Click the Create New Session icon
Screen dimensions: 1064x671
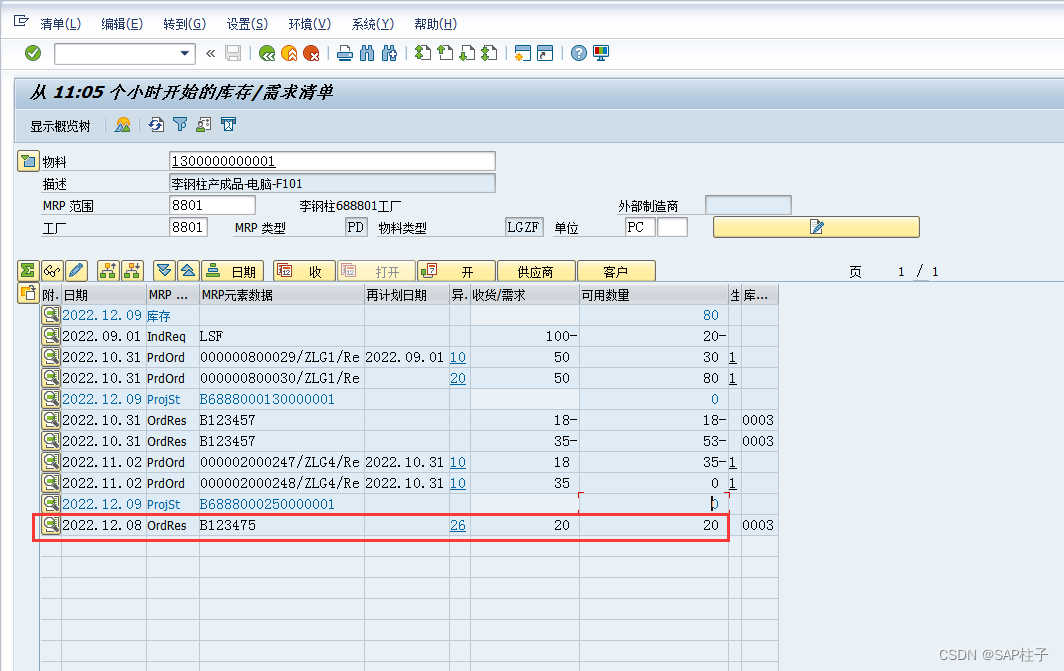click(x=522, y=53)
